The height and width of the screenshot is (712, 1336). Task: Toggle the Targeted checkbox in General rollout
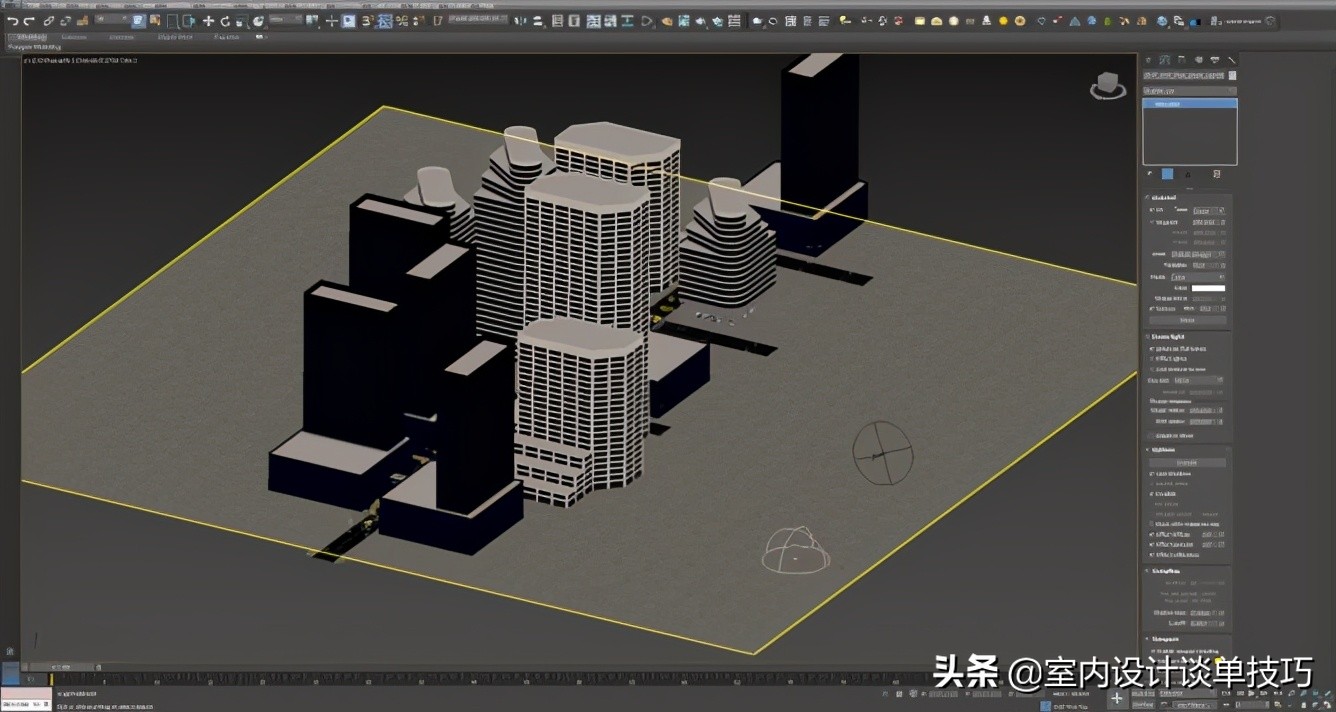coord(1151,223)
